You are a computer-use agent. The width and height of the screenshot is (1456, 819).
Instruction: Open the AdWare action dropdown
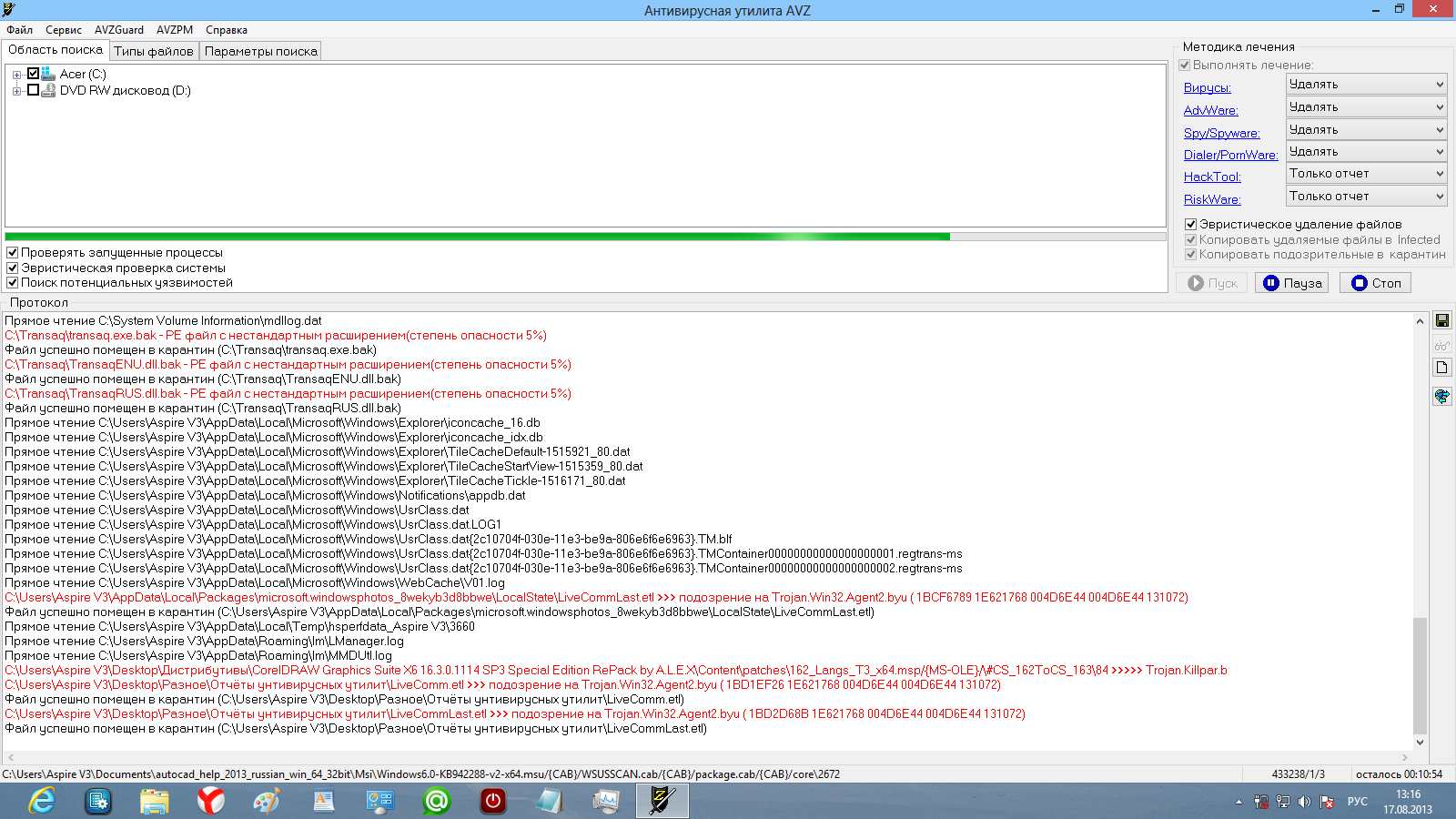[x=1367, y=107]
